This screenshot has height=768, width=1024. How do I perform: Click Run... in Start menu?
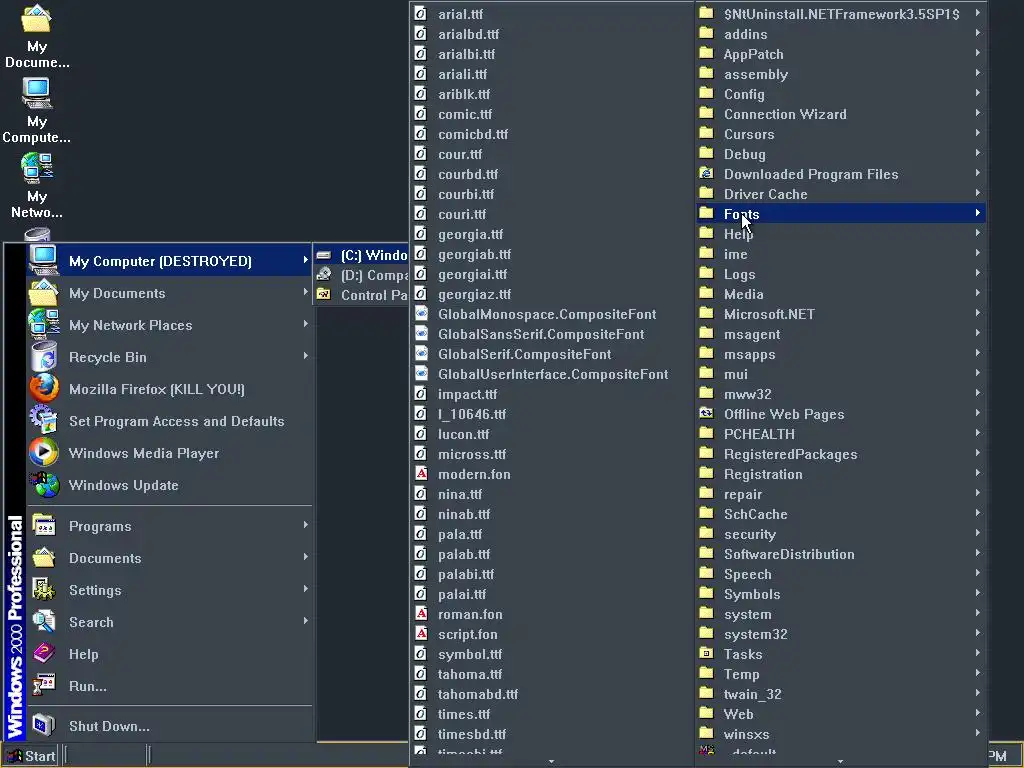click(x=169, y=686)
